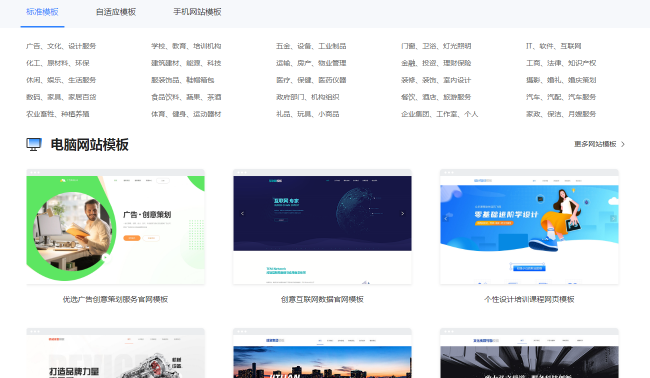Choose the 建筑建材、能源、科技 category
The width and height of the screenshot is (650, 378).
[x=186, y=63]
